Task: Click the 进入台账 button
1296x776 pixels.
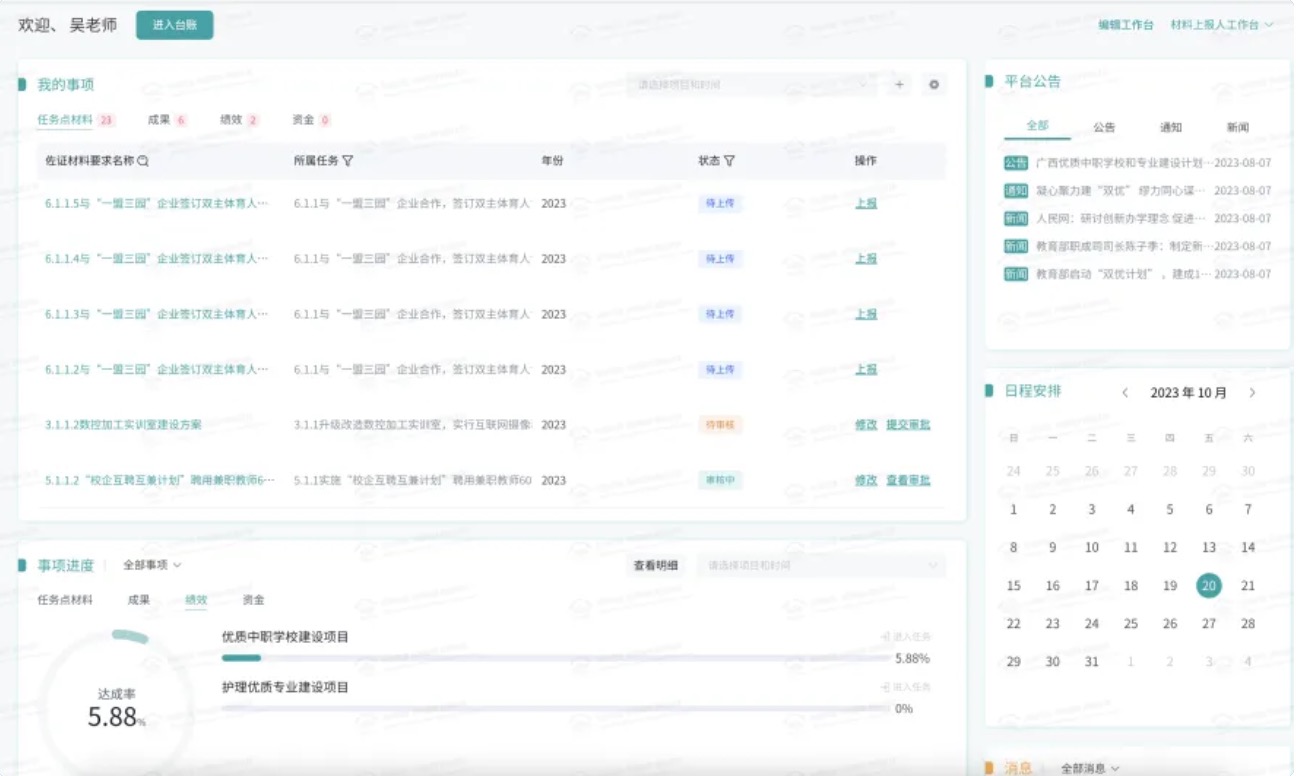Action: 175,25
